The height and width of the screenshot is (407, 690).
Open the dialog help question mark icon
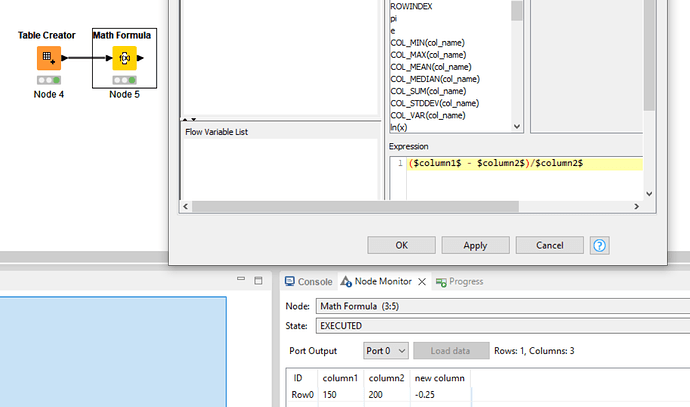pos(600,245)
